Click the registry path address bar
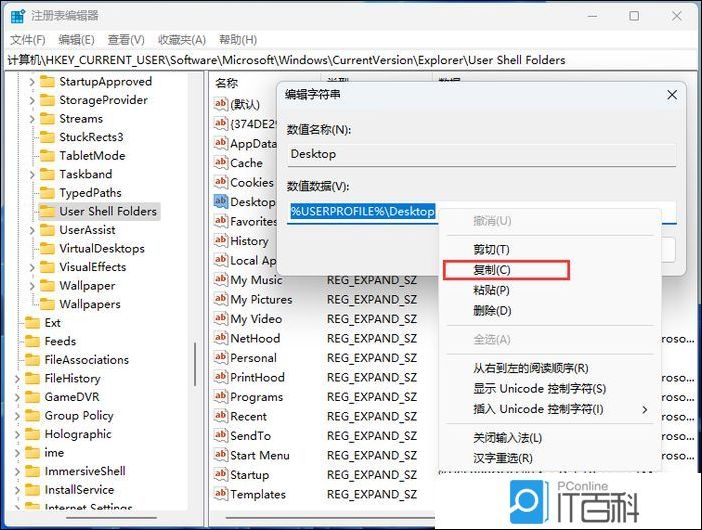 pos(351,60)
